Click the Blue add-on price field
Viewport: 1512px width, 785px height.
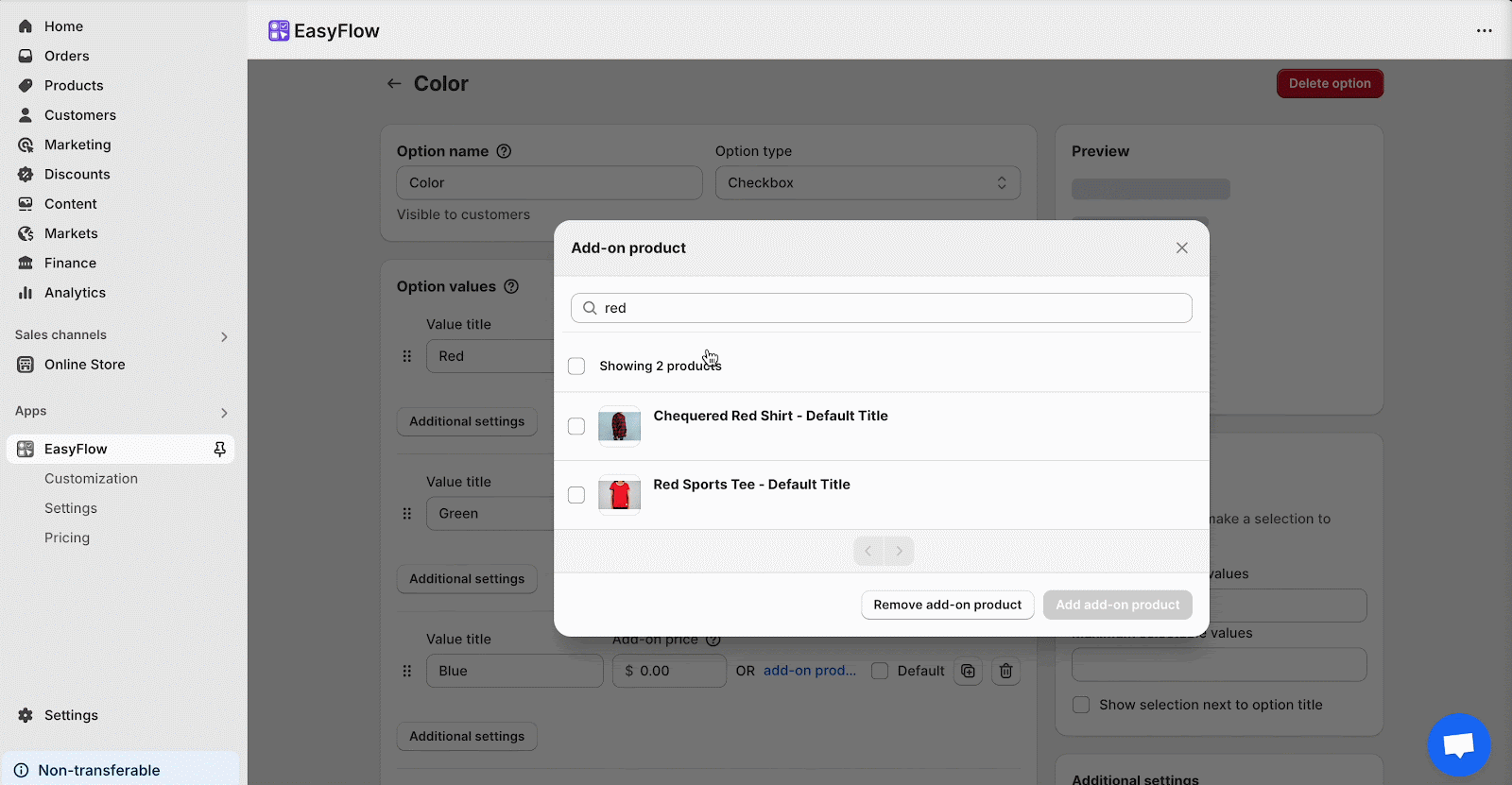(x=669, y=671)
